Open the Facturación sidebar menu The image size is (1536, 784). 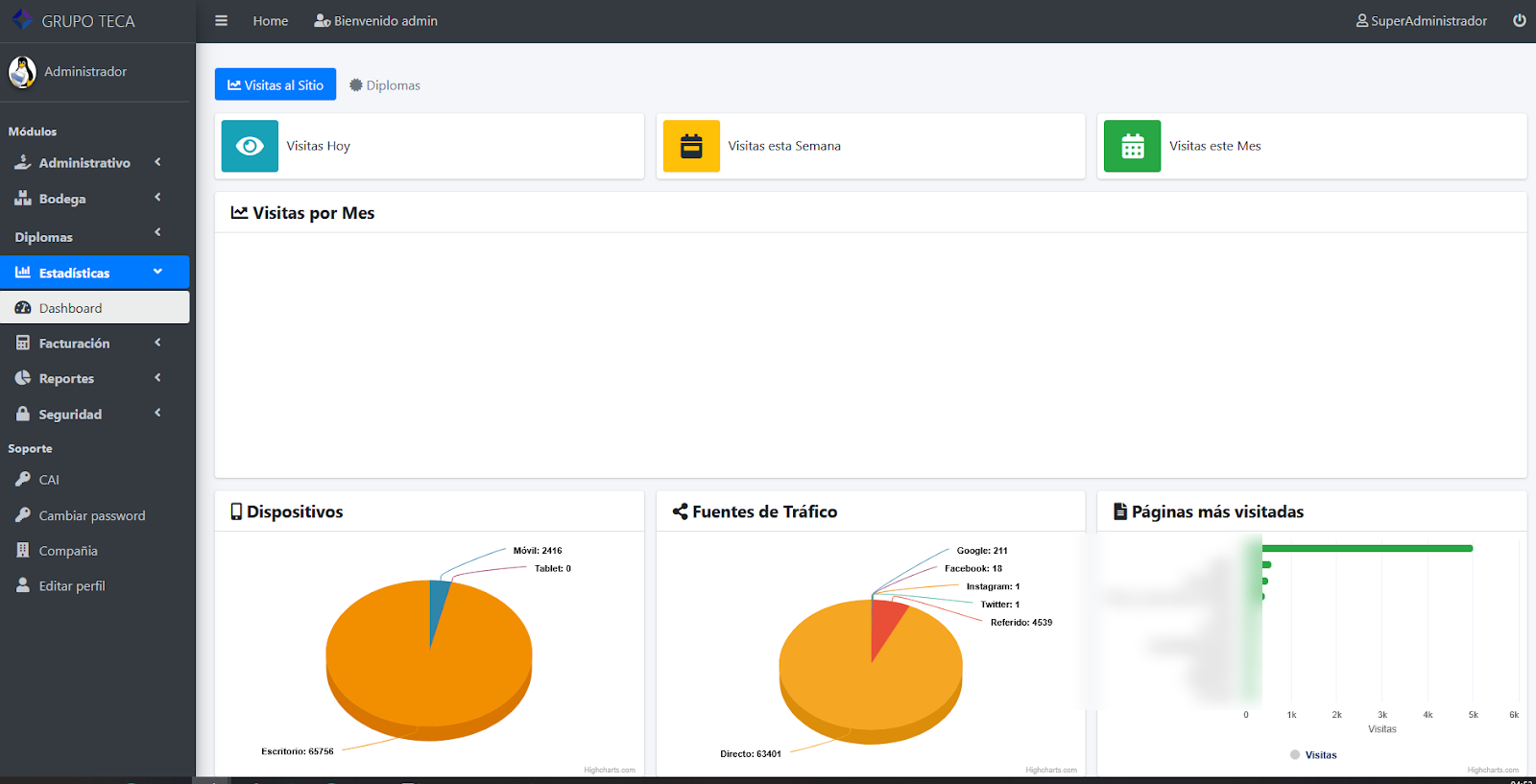pyautogui.click(x=95, y=343)
